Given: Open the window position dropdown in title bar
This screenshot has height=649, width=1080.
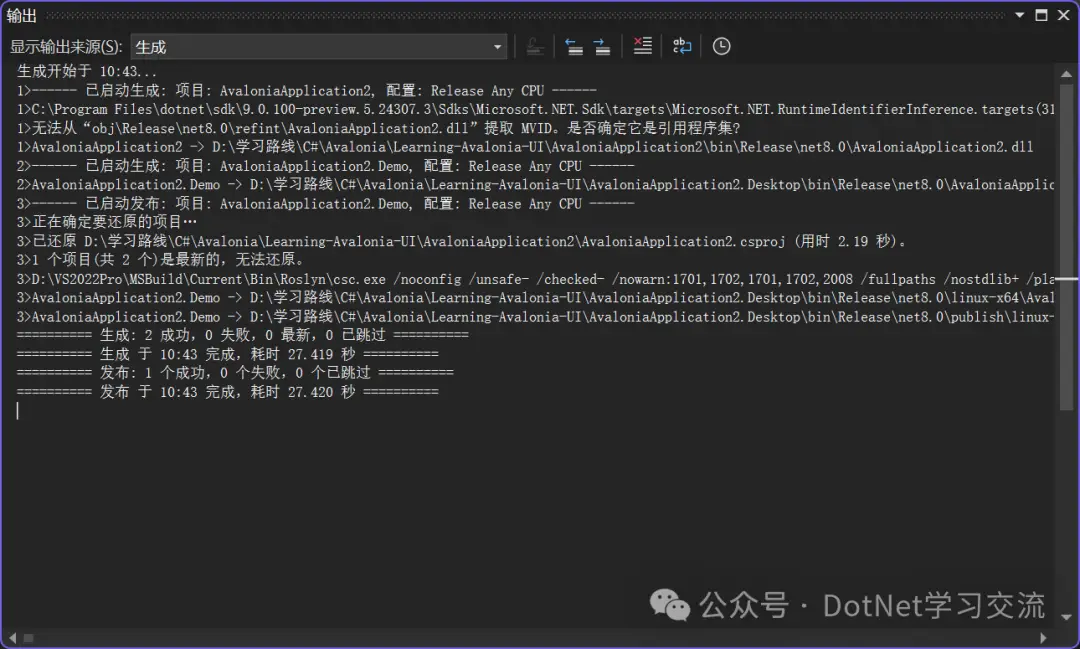Looking at the screenshot, I should pyautogui.click(x=1019, y=15).
